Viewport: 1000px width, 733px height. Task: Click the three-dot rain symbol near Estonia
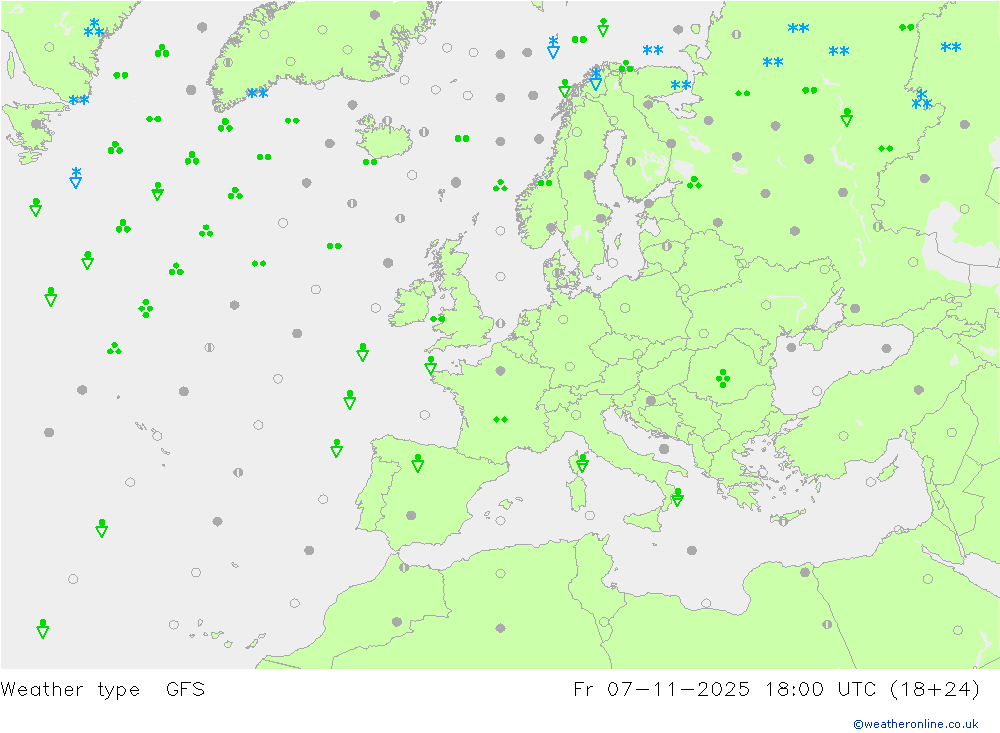[x=694, y=183]
